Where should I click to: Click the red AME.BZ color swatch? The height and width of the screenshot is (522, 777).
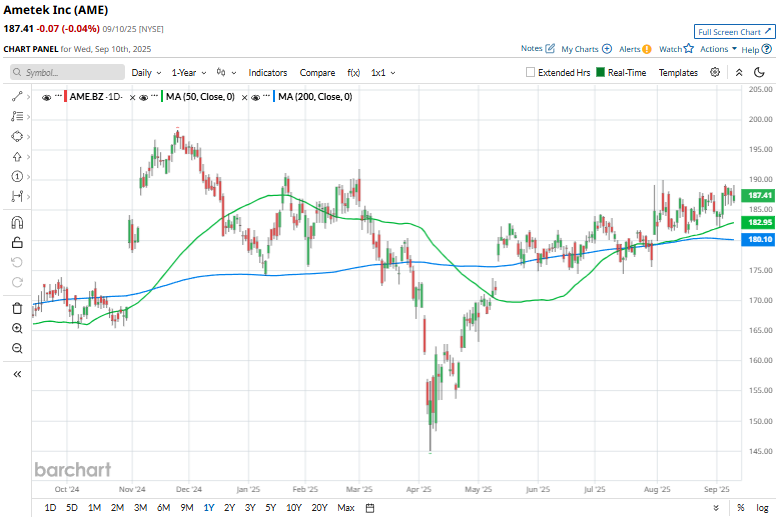pos(65,97)
